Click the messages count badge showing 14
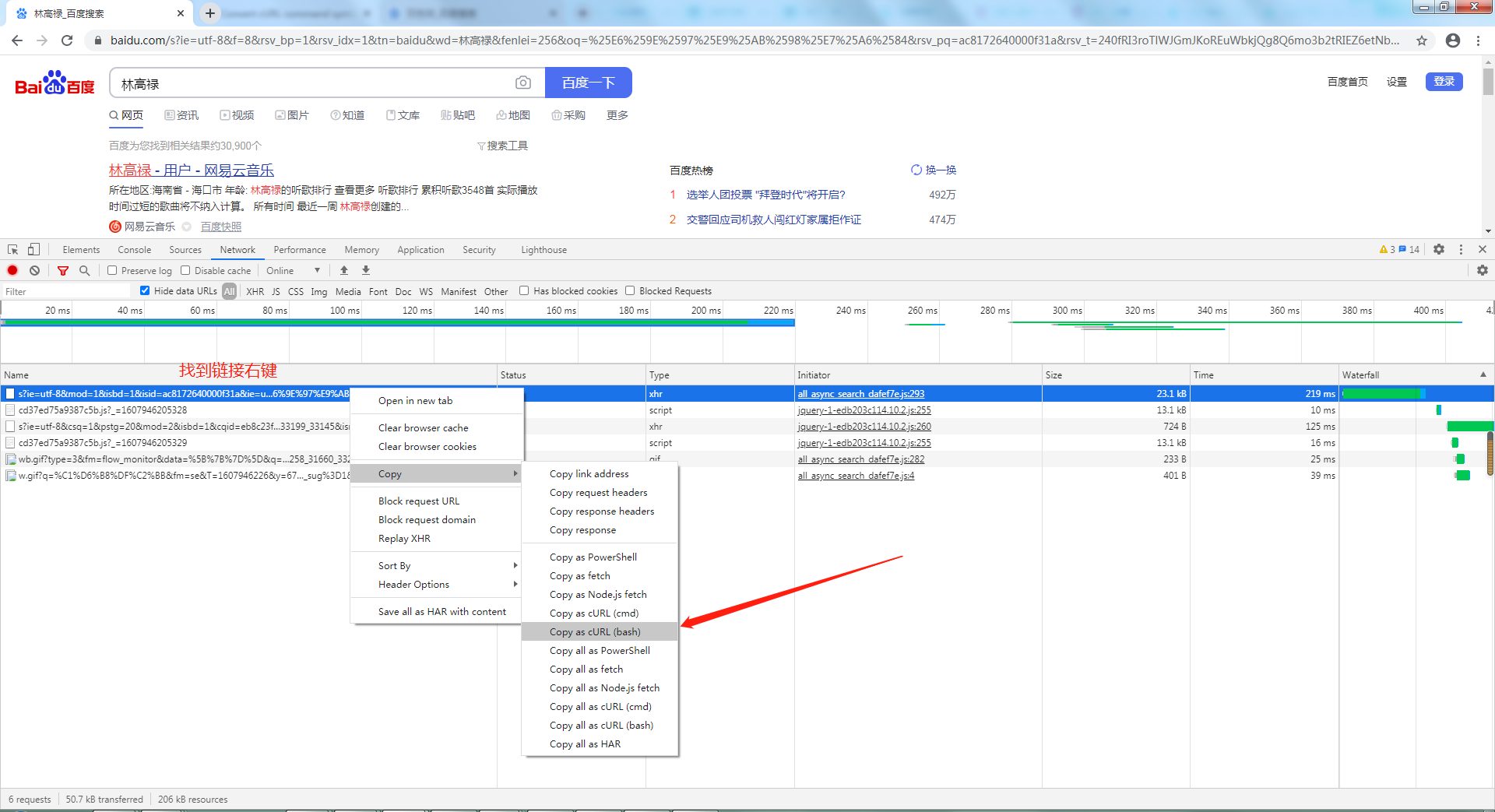The width and height of the screenshot is (1495, 812). tap(1409, 249)
